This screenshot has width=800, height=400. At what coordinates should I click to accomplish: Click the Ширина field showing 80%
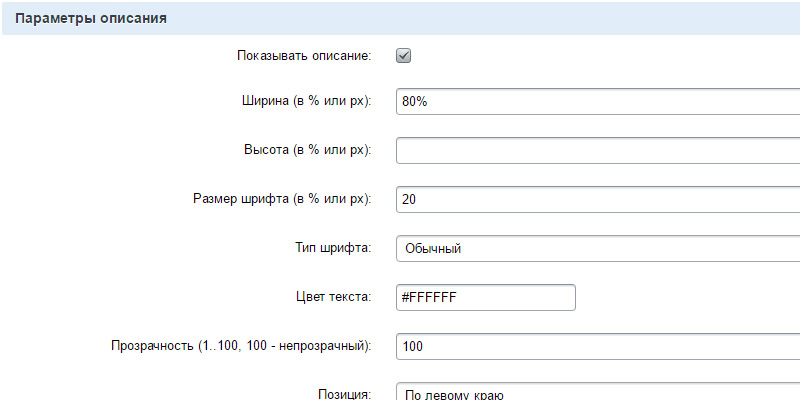click(x=598, y=102)
